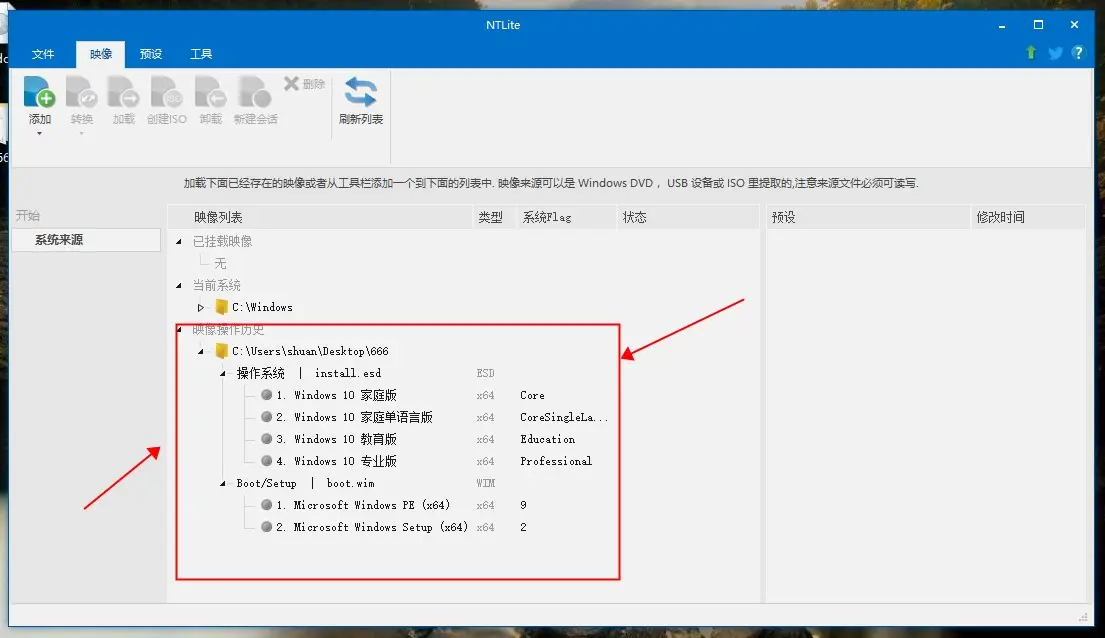Viewport: 1105px width, 638px height.
Task: Click the ESD type label
Action: (486, 373)
